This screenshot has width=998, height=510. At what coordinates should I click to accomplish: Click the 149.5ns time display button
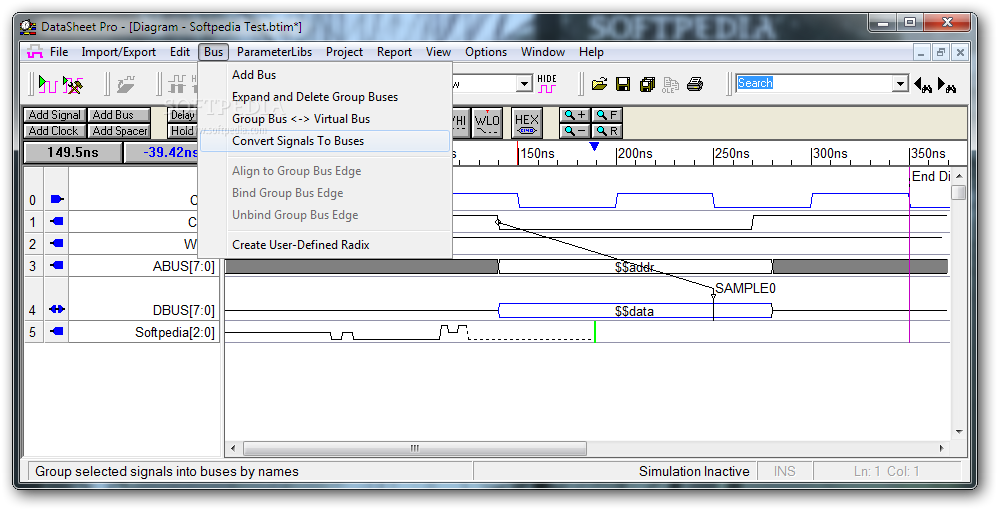(x=73, y=153)
